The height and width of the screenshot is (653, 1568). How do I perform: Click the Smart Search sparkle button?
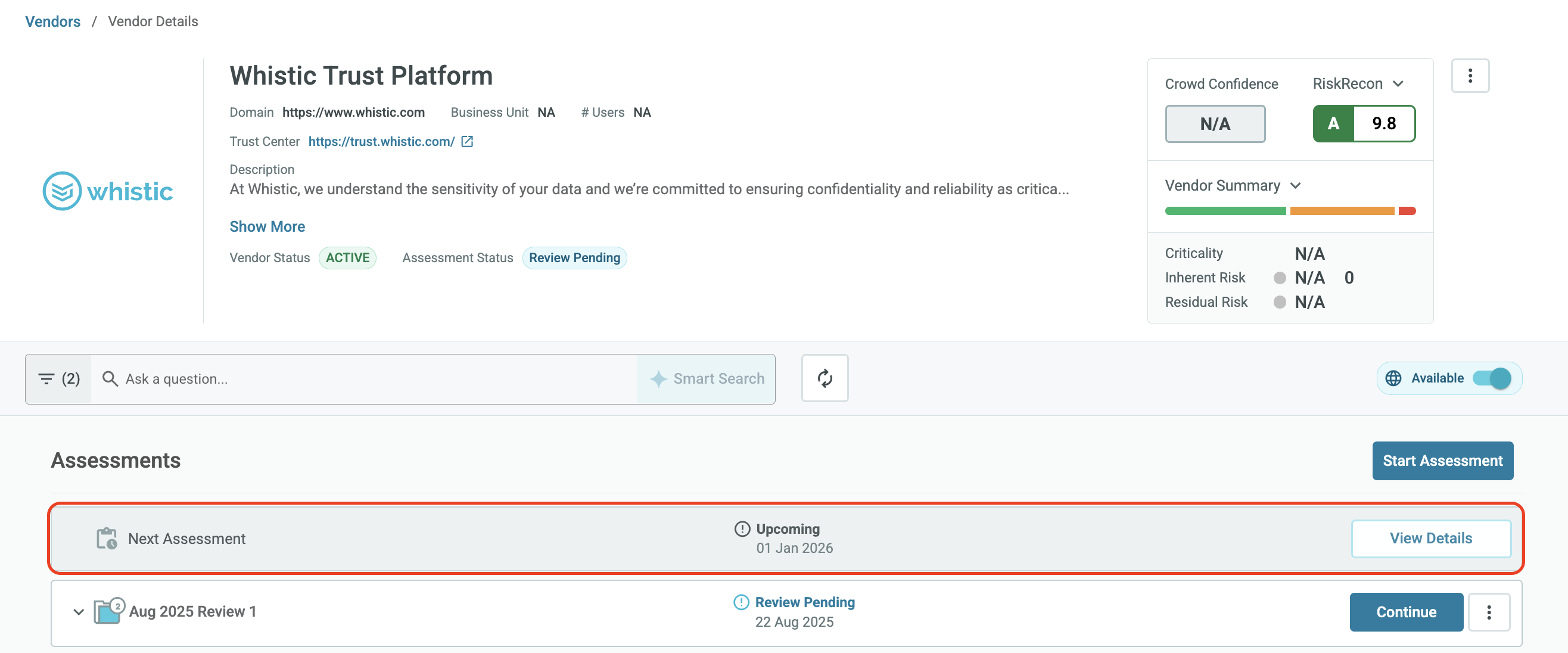tap(707, 378)
